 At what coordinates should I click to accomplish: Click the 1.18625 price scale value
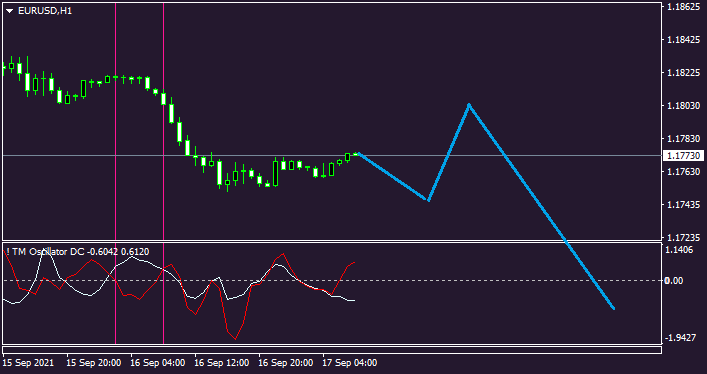click(684, 8)
